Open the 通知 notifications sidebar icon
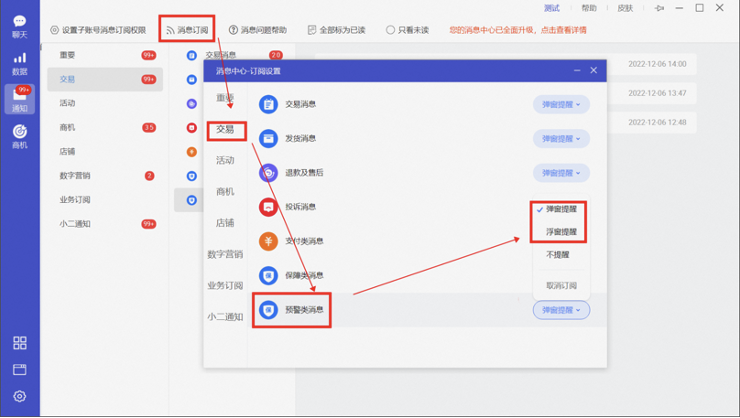Viewport: 740px width, 418px height. click(19, 99)
